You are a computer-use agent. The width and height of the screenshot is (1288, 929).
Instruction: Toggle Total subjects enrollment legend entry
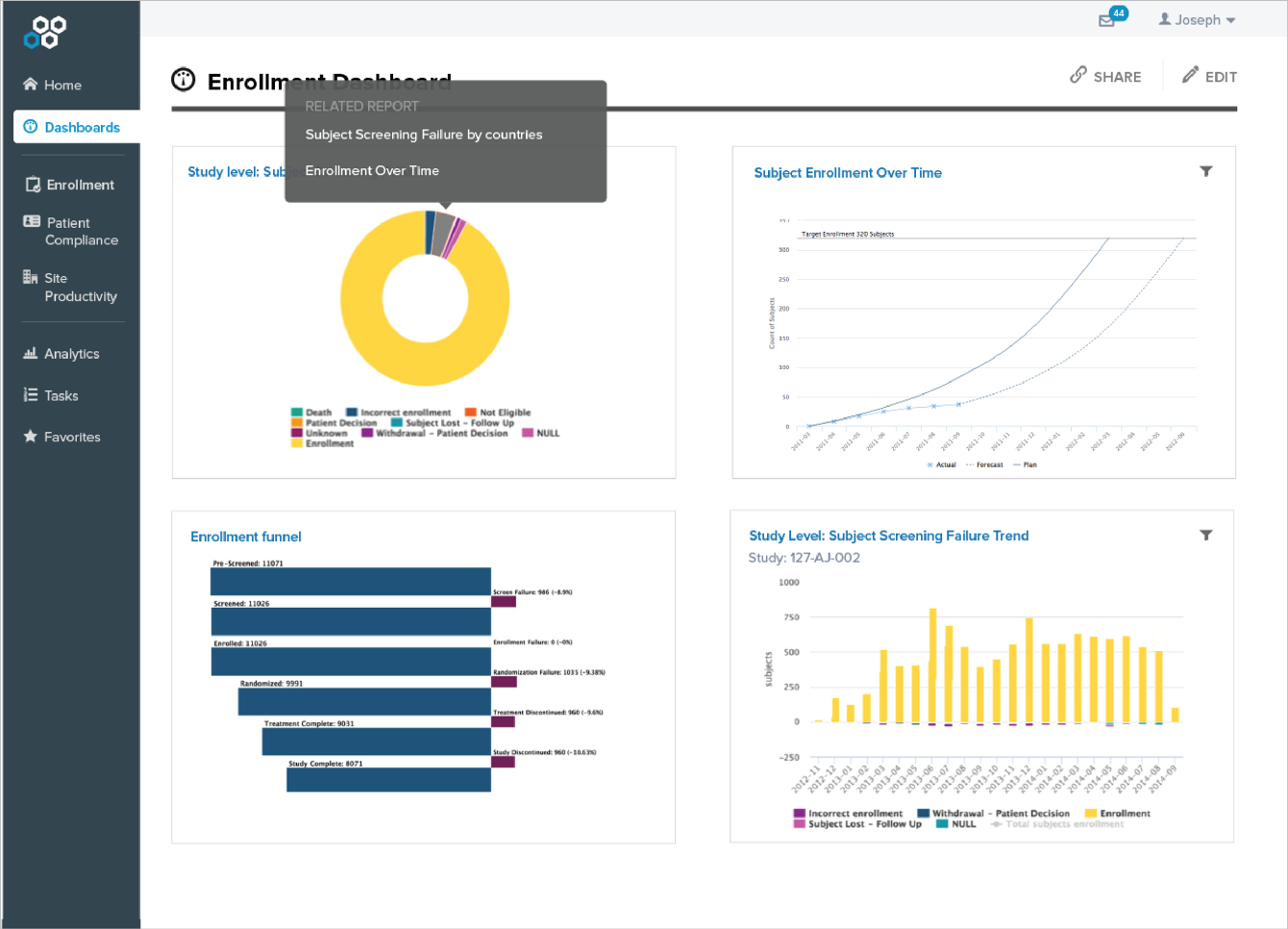pyautogui.click(x=1056, y=824)
